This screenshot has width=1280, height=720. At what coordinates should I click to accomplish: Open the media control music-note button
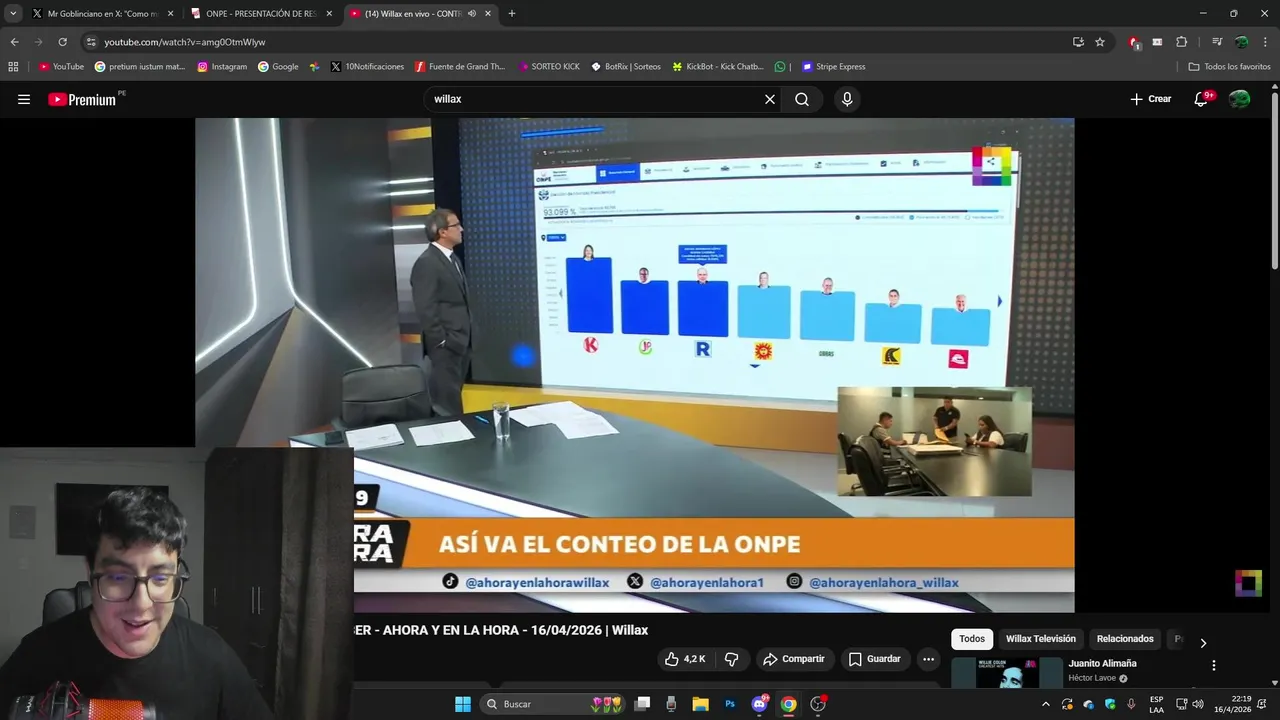pos(1217,42)
